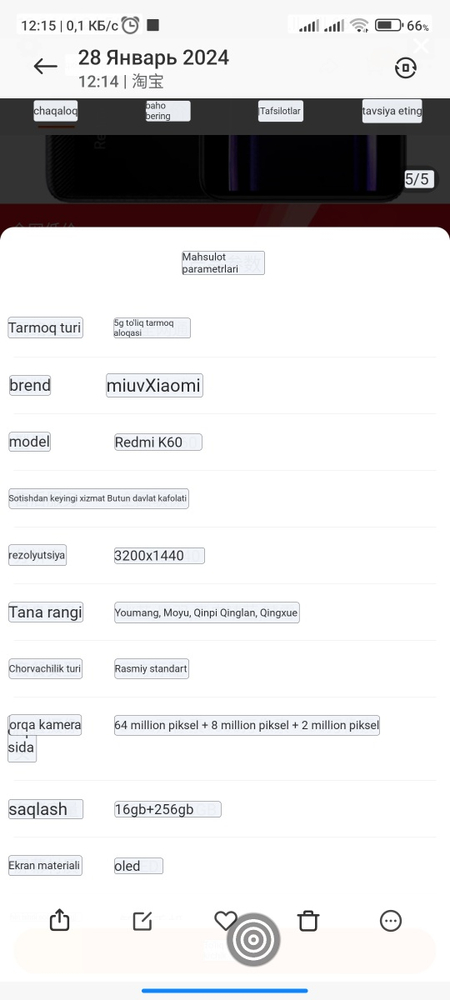Switch to the Tafsilotlar tab
The image size is (450, 1000).
pyautogui.click(x=280, y=111)
